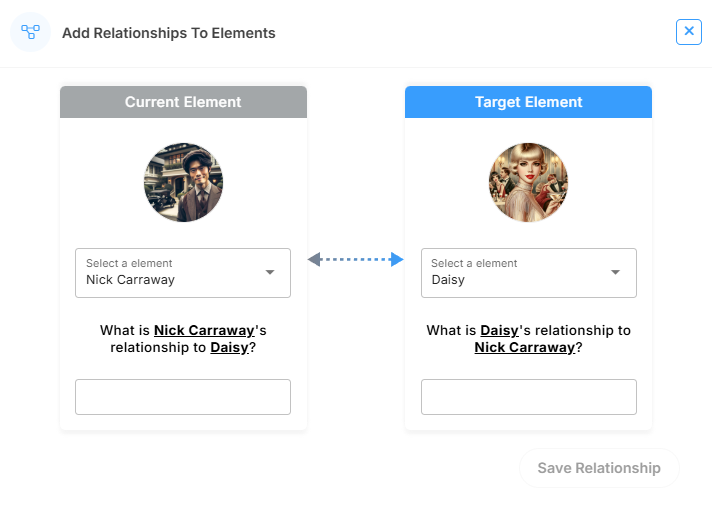
Task: Focus the relationship text box under Target Element
Action: pos(528,397)
